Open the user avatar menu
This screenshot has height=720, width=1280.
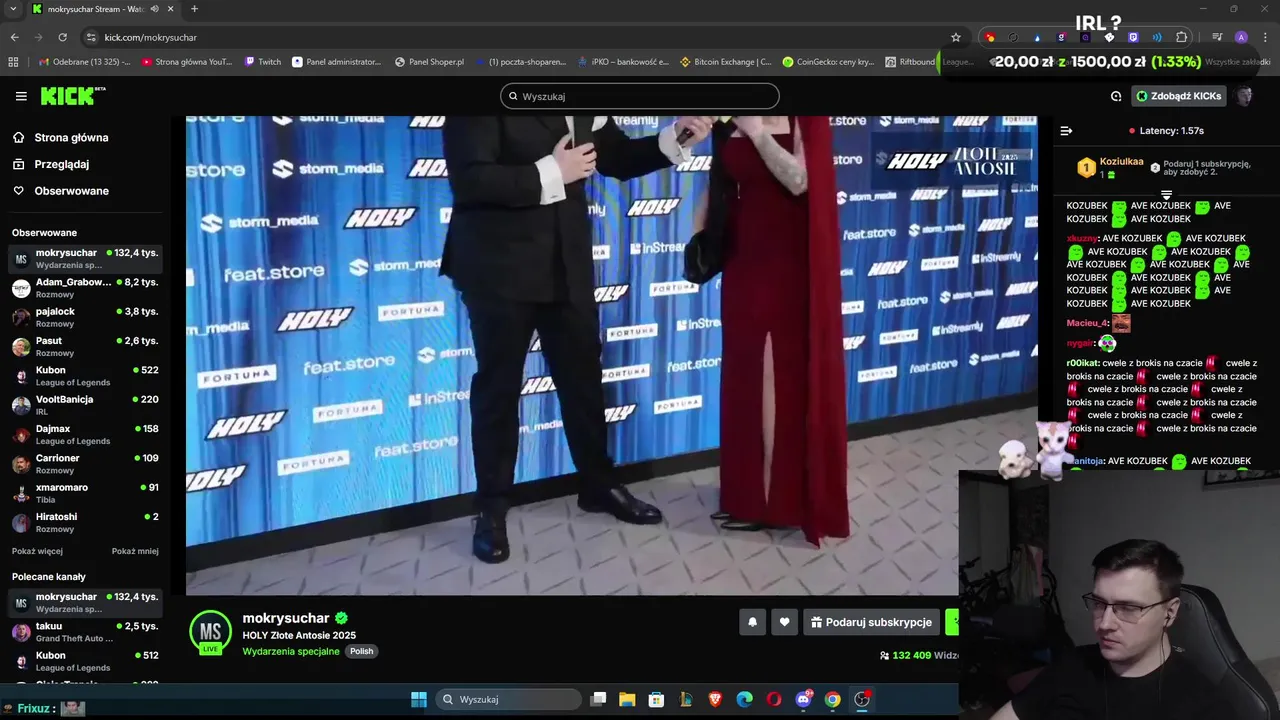(x=1244, y=96)
